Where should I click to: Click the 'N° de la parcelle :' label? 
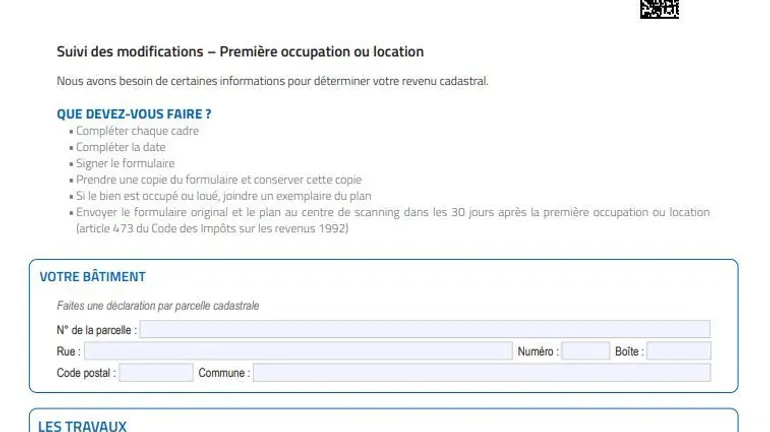click(x=97, y=330)
